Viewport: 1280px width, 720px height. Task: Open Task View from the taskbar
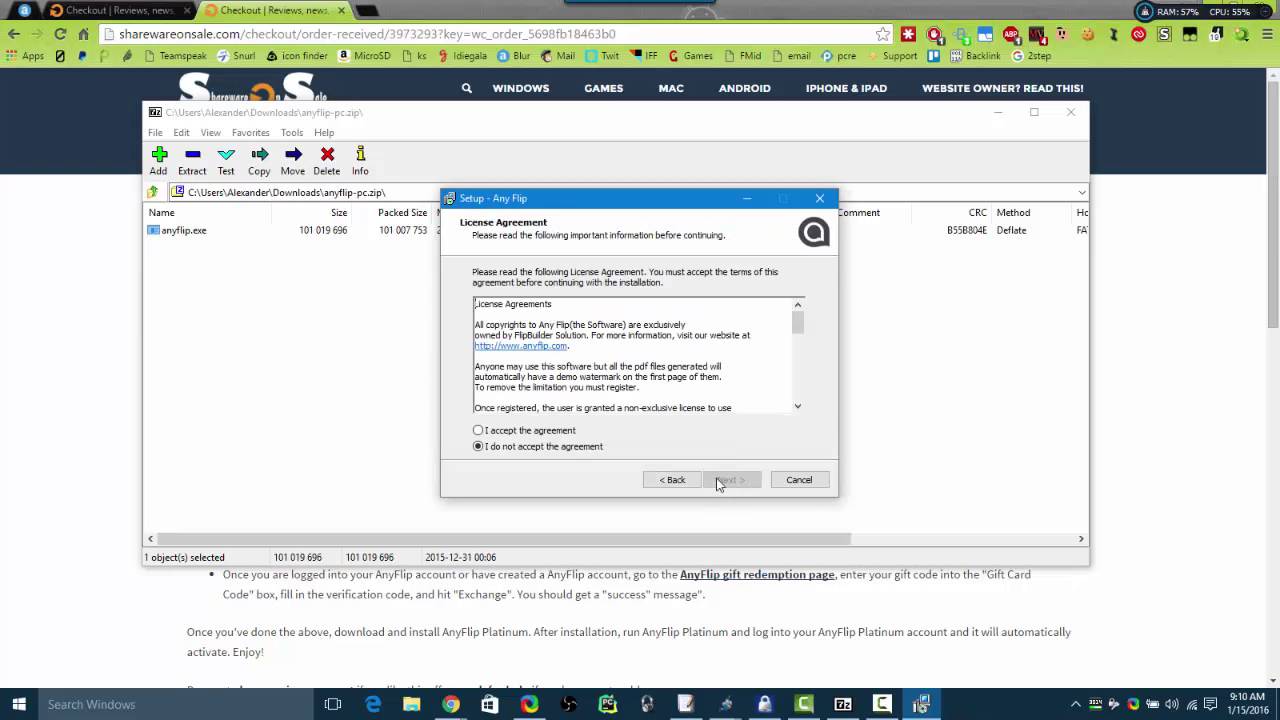(x=333, y=704)
